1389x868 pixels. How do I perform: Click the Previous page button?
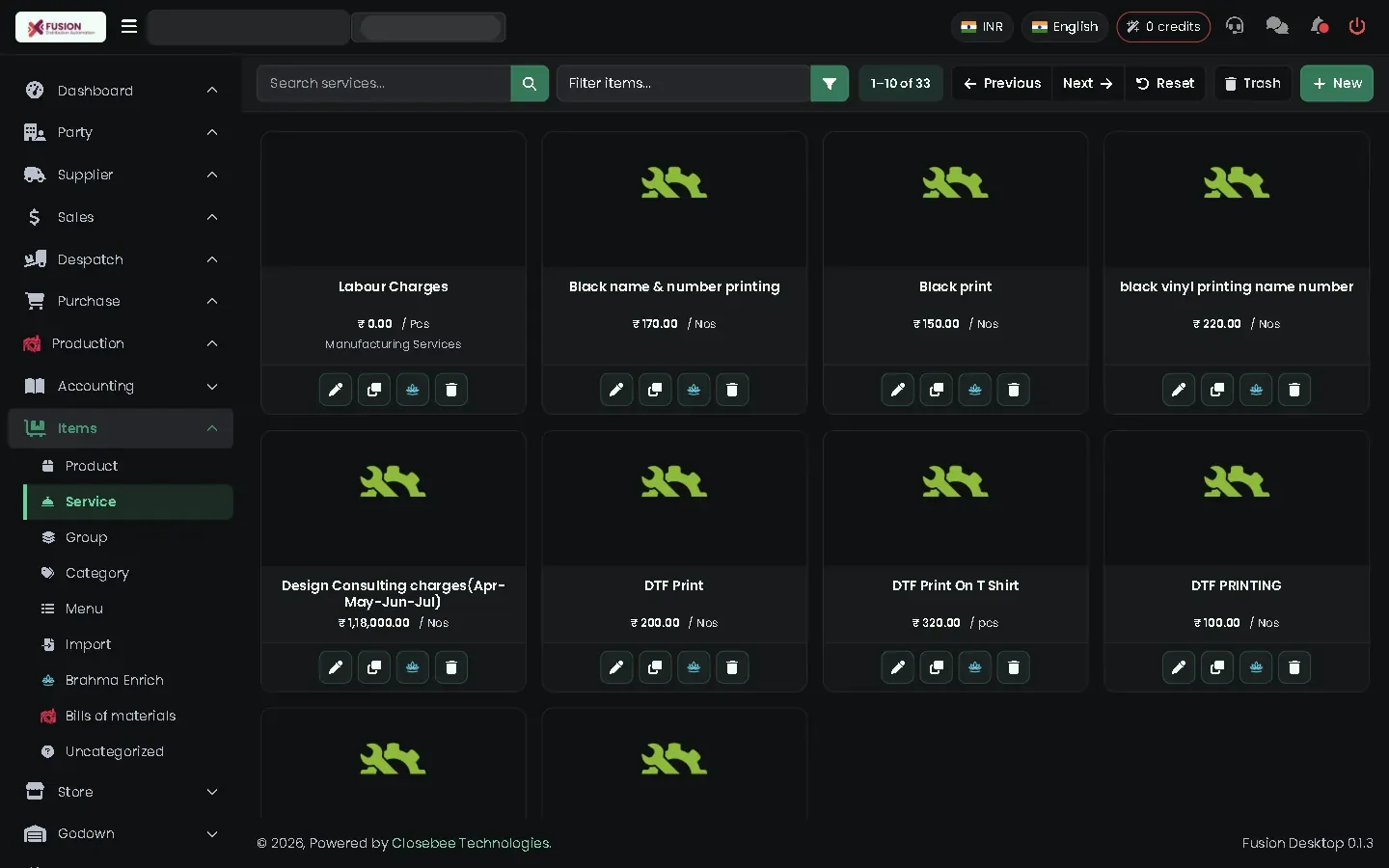tap(1002, 84)
